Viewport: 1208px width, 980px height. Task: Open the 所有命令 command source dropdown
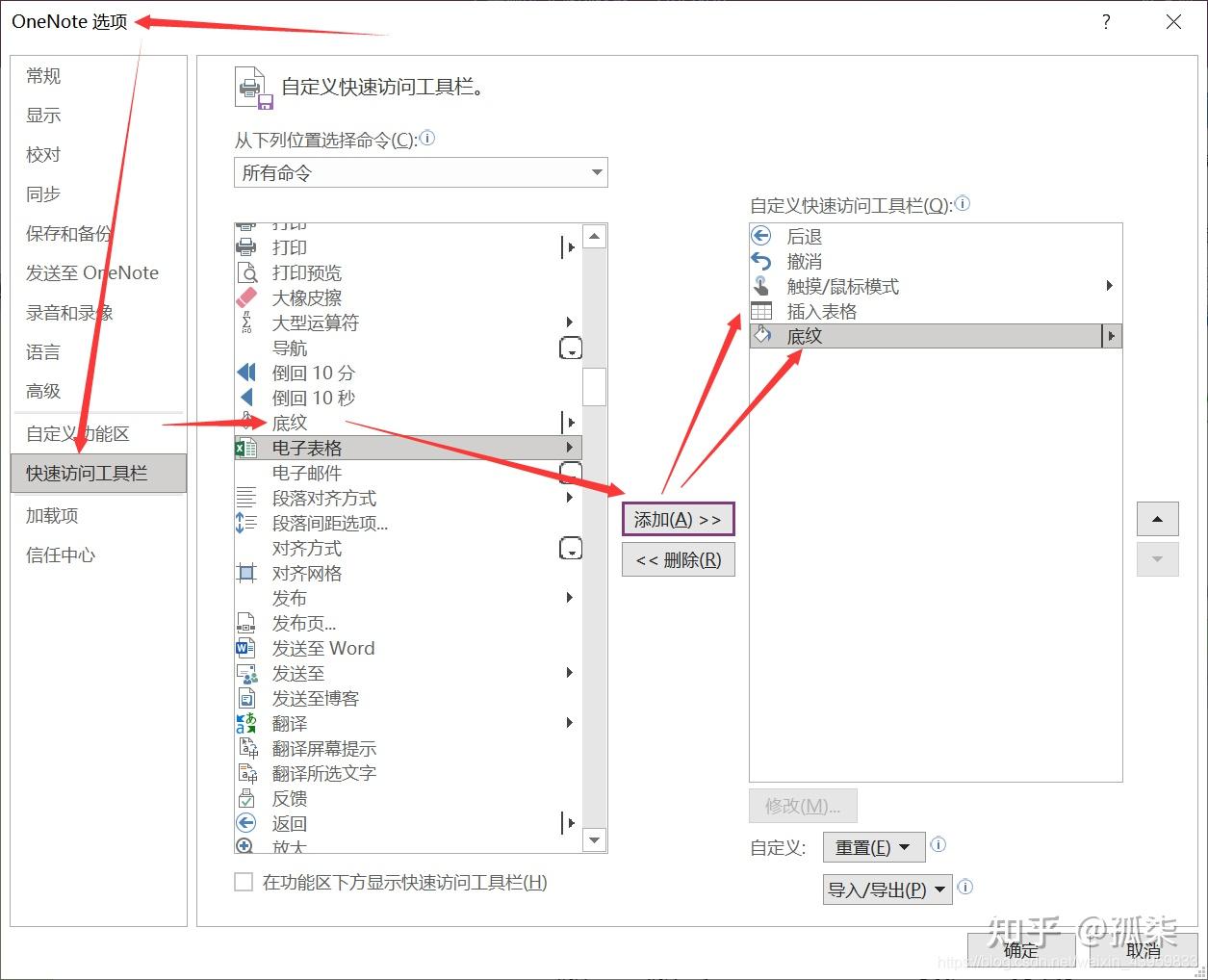point(421,172)
